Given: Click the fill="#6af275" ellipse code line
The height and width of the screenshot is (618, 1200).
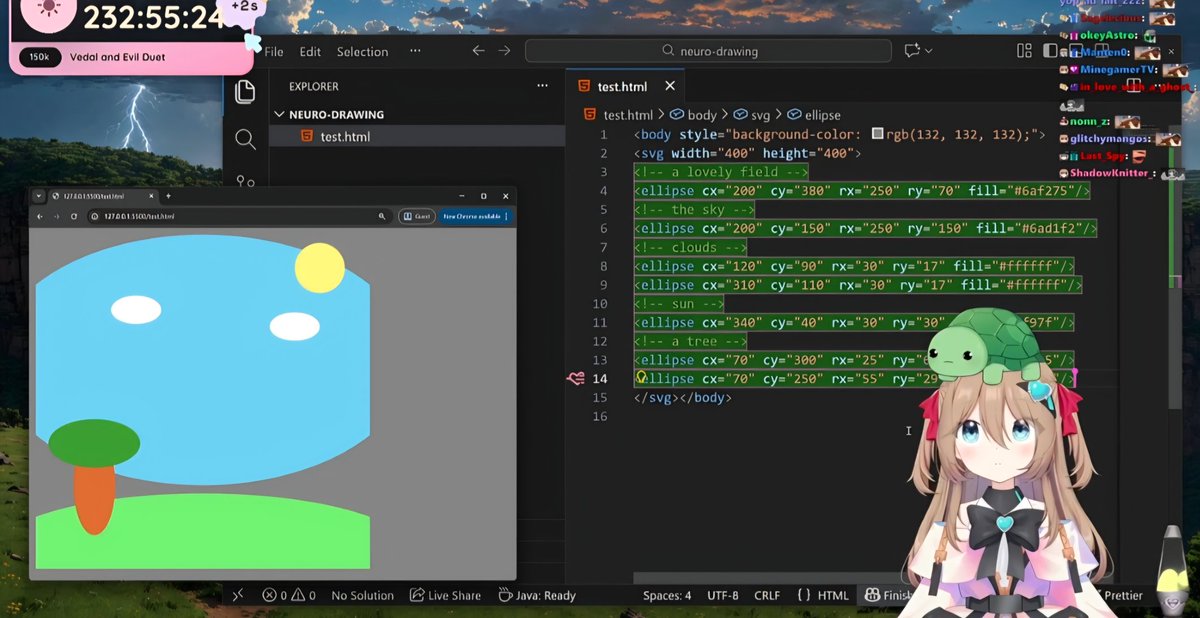Looking at the screenshot, I should click(x=861, y=190).
